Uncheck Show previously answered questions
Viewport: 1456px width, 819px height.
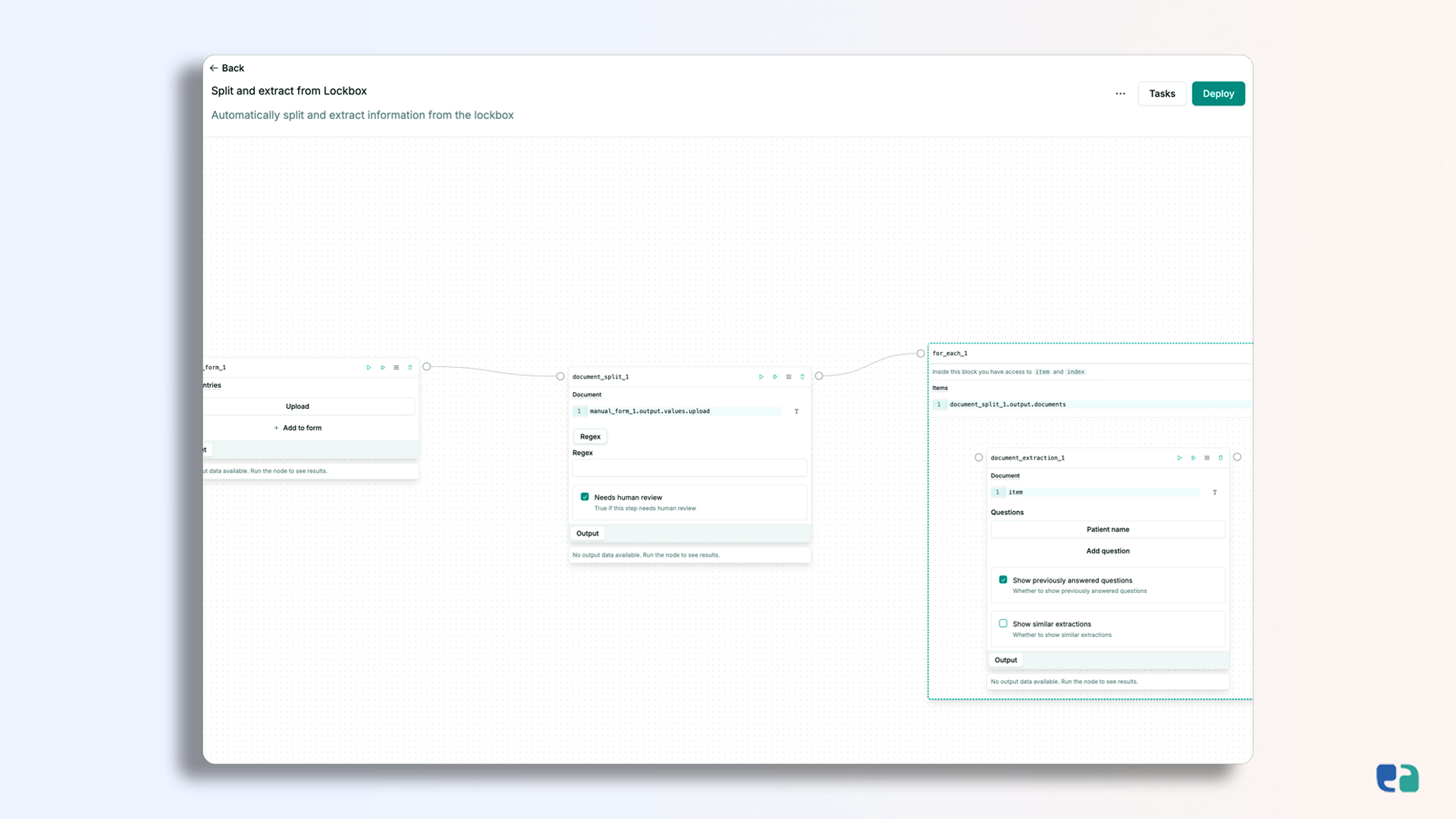(1003, 580)
